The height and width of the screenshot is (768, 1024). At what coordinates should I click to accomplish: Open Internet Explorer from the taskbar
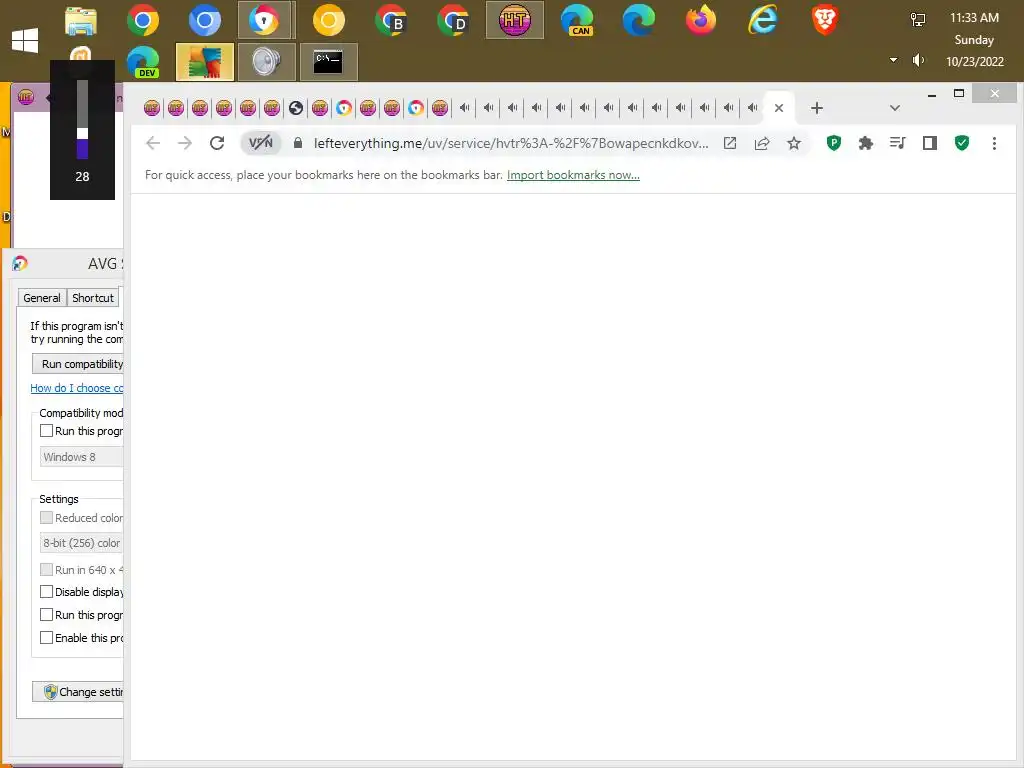(763, 21)
